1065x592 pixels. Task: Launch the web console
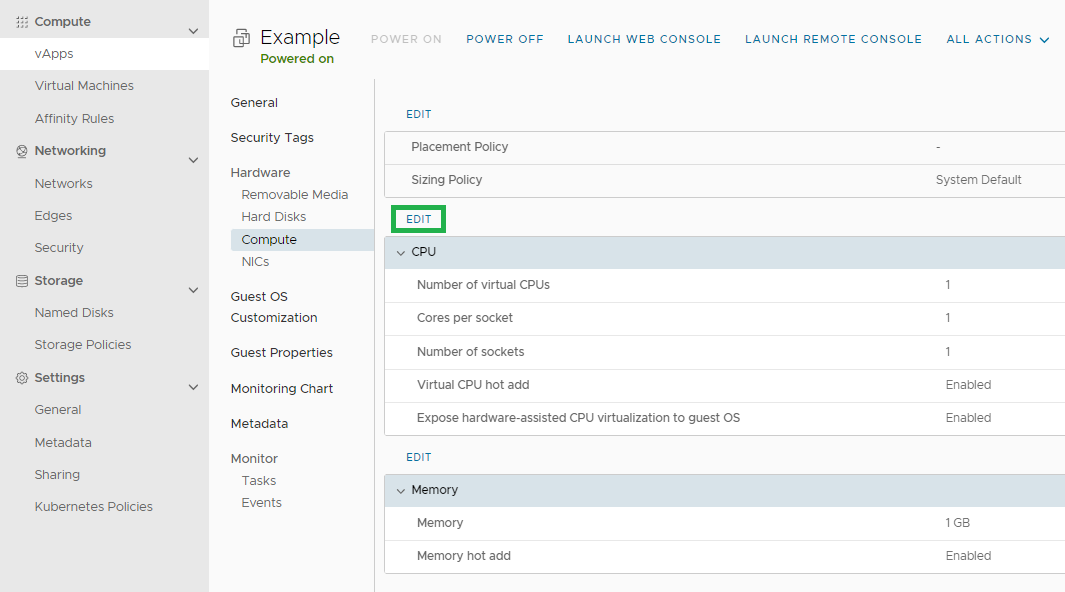[644, 39]
